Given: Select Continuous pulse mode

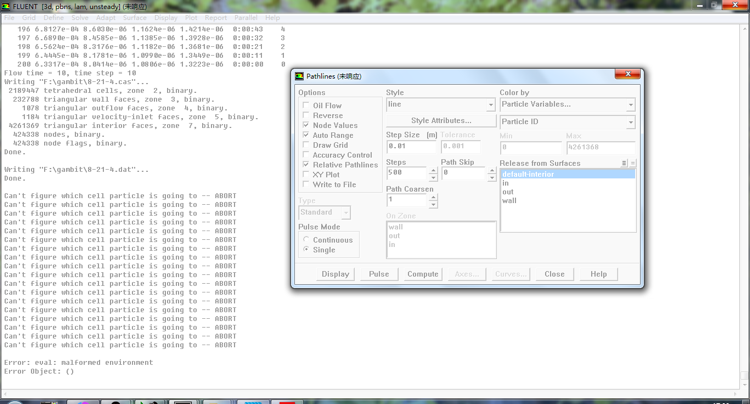Looking at the screenshot, I should (307, 240).
